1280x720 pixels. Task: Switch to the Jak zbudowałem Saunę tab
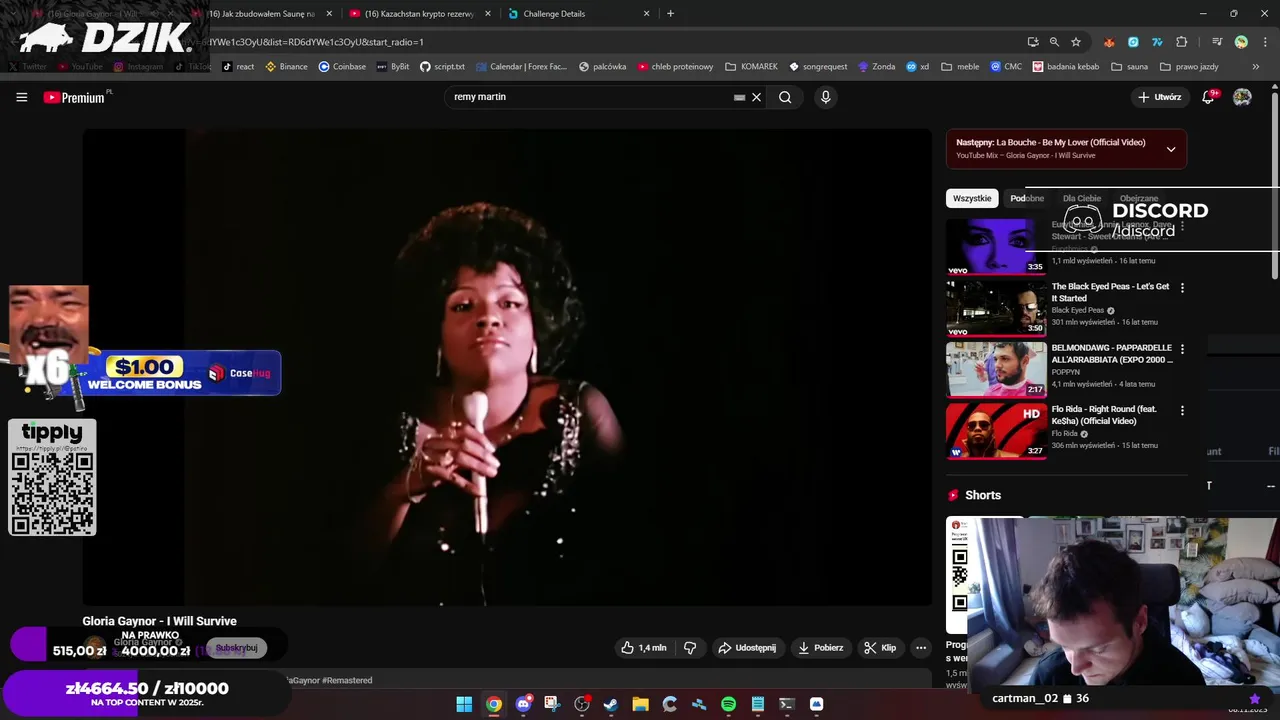pyautogui.click(x=262, y=14)
